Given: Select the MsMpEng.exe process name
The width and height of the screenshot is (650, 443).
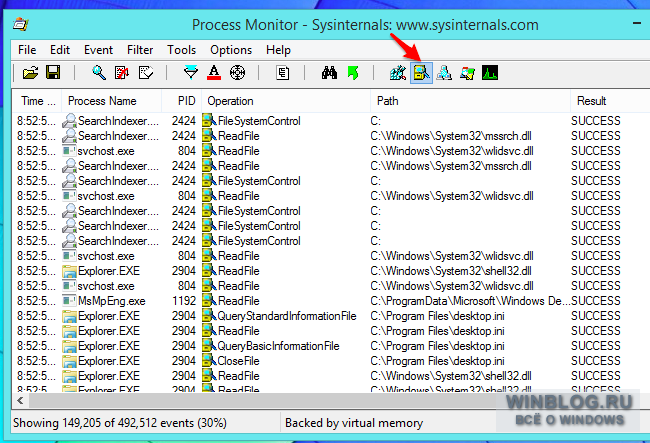Looking at the screenshot, I should [112, 301].
